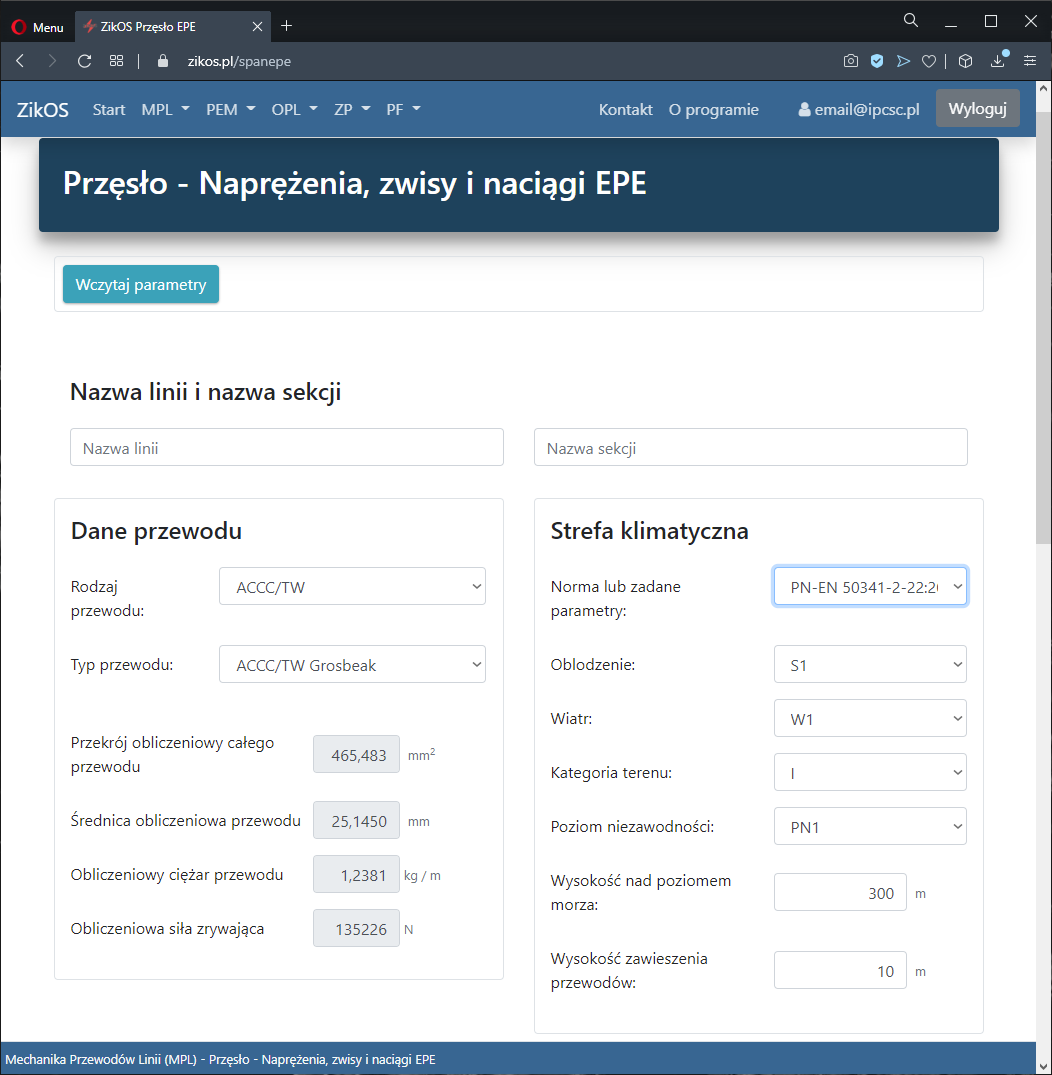
Task: Open the Oblodzenie S1 dropdown
Action: (870, 665)
